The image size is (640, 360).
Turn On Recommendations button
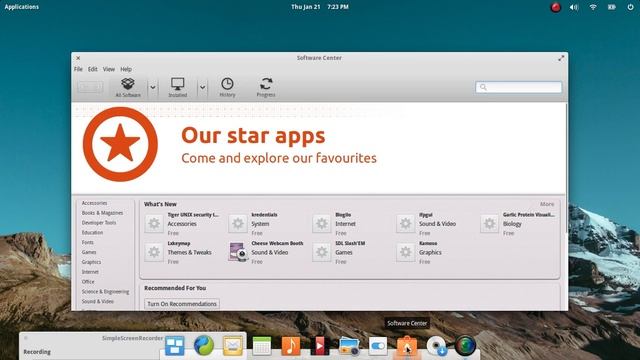coord(182,304)
